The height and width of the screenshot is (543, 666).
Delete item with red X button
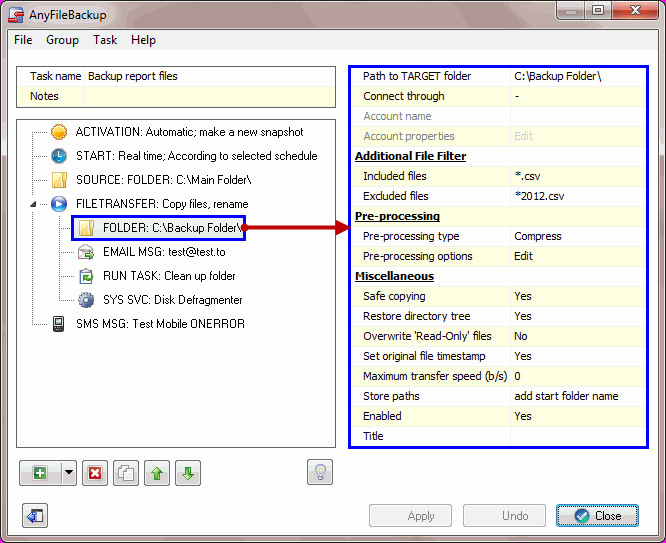pos(95,473)
